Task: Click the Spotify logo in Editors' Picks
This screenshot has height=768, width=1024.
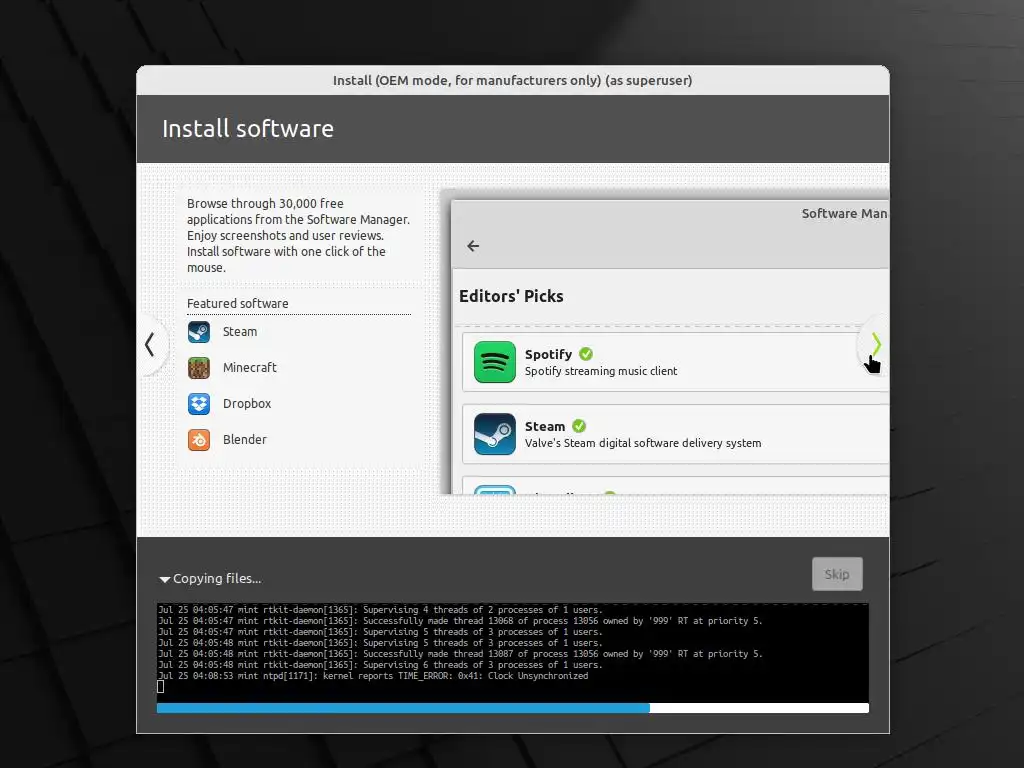Action: pos(494,362)
